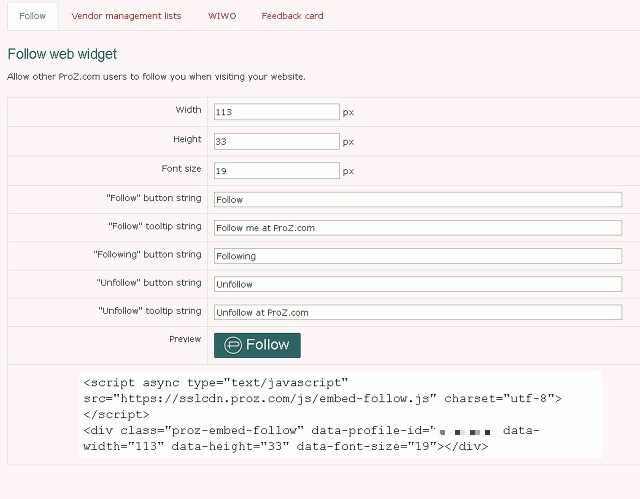Viewport: 640px width, 499px height.
Task: Click the "Width" label
Action: coord(189,110)
